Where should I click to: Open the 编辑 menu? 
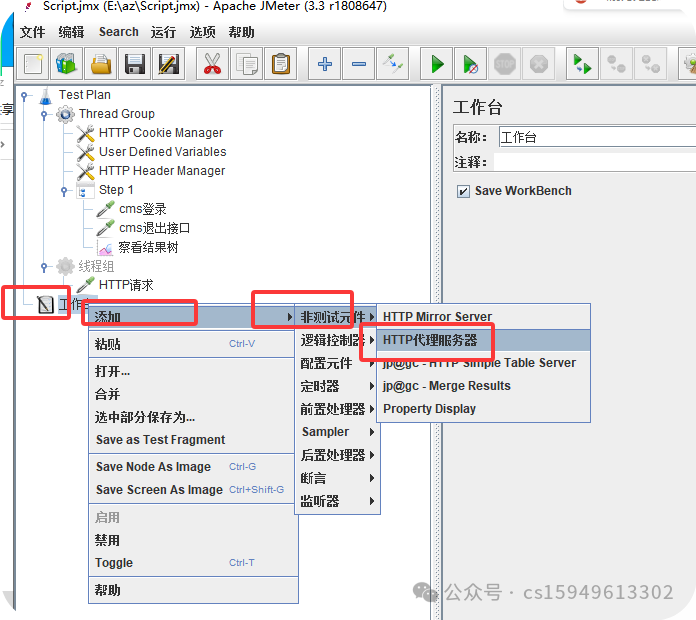(71, 32)
